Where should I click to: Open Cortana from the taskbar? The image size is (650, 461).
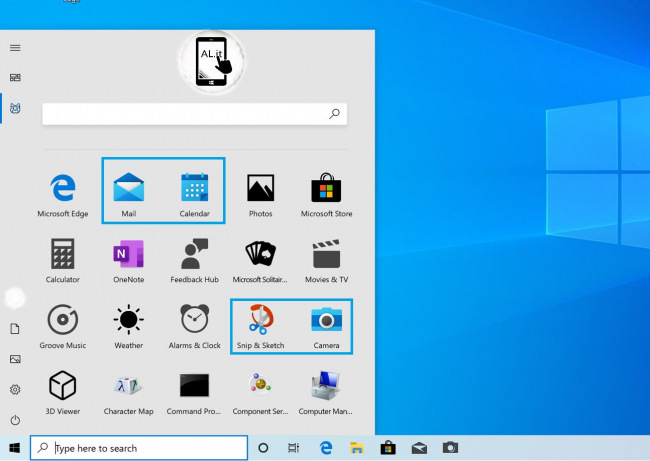click(x=263, y=448)
